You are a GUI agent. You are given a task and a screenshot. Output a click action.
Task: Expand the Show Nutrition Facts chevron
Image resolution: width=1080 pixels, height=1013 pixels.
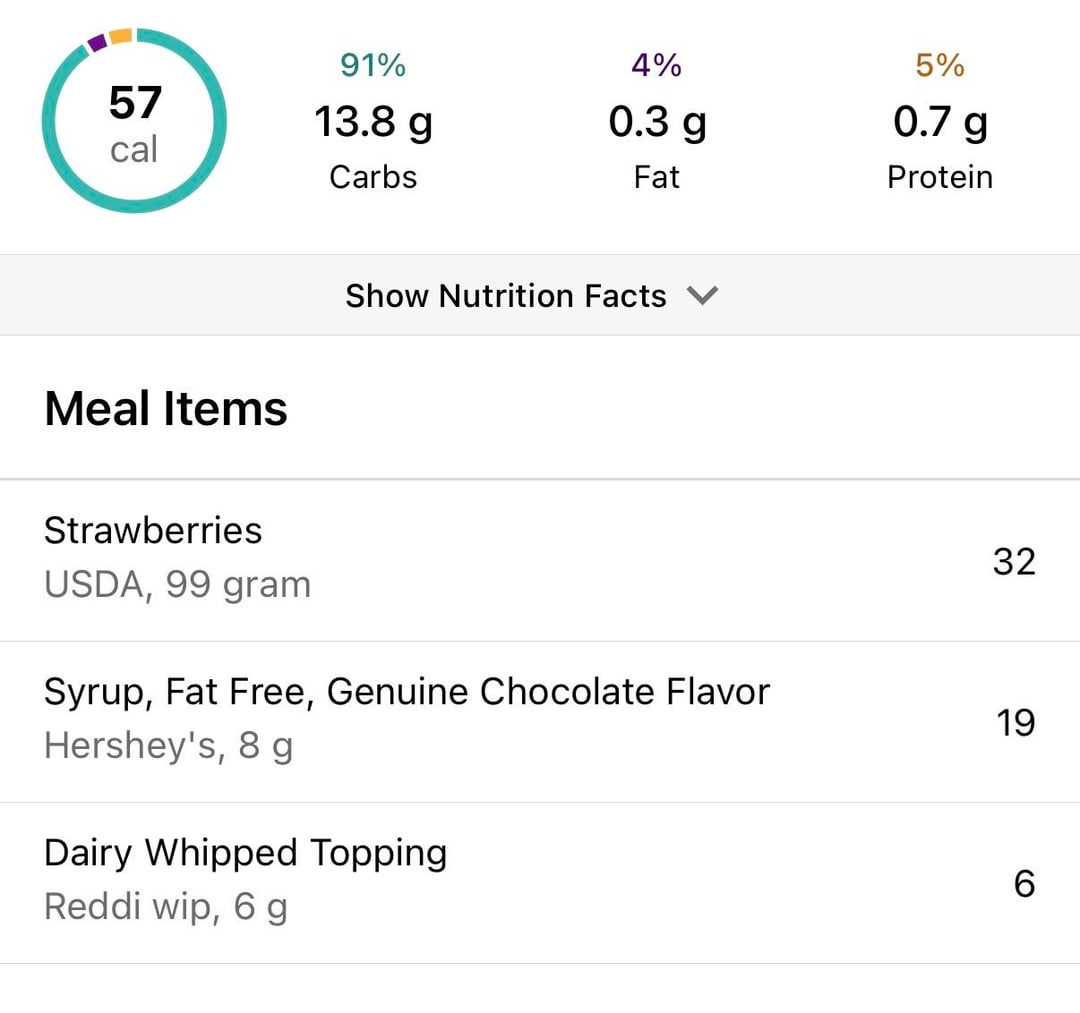pos(703,296)
